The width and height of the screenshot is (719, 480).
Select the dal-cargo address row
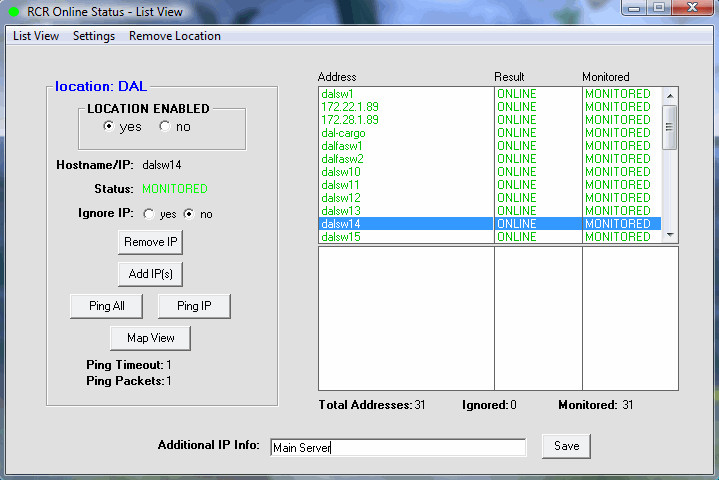coord(490,133)
